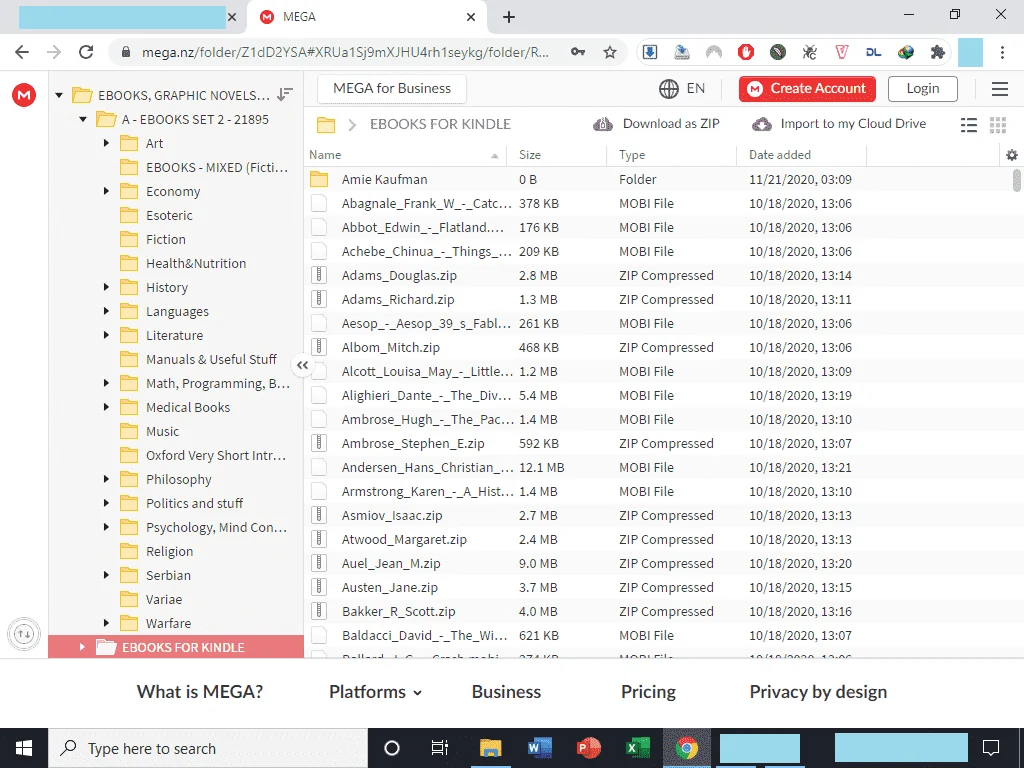Select the Religion folder in tree
This screenshot has height=768, width=1024.
170,552
